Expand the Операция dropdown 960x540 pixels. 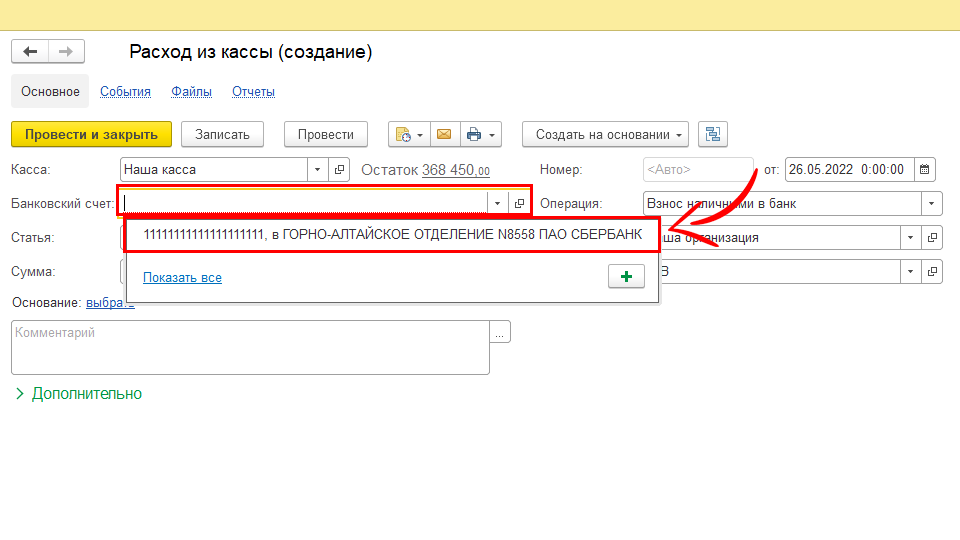[932, 203]
